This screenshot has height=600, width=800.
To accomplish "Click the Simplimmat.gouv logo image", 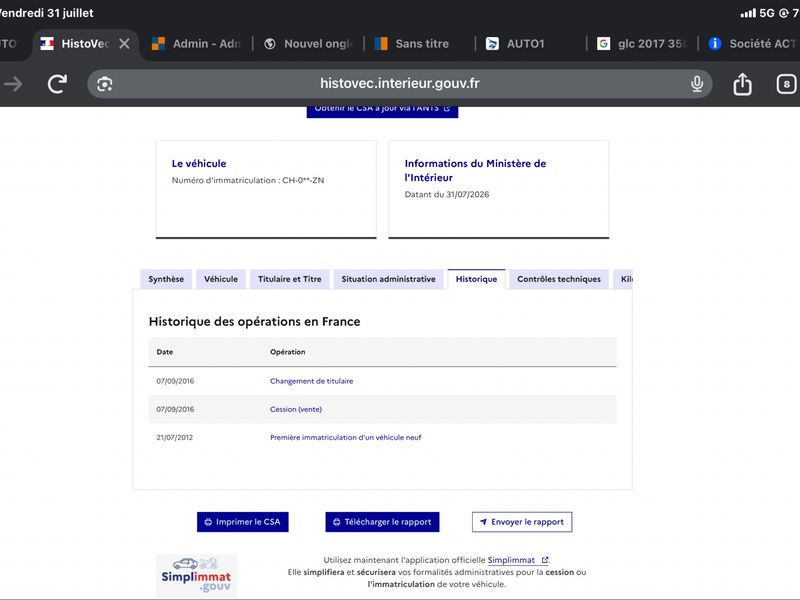I will (196, 576).
